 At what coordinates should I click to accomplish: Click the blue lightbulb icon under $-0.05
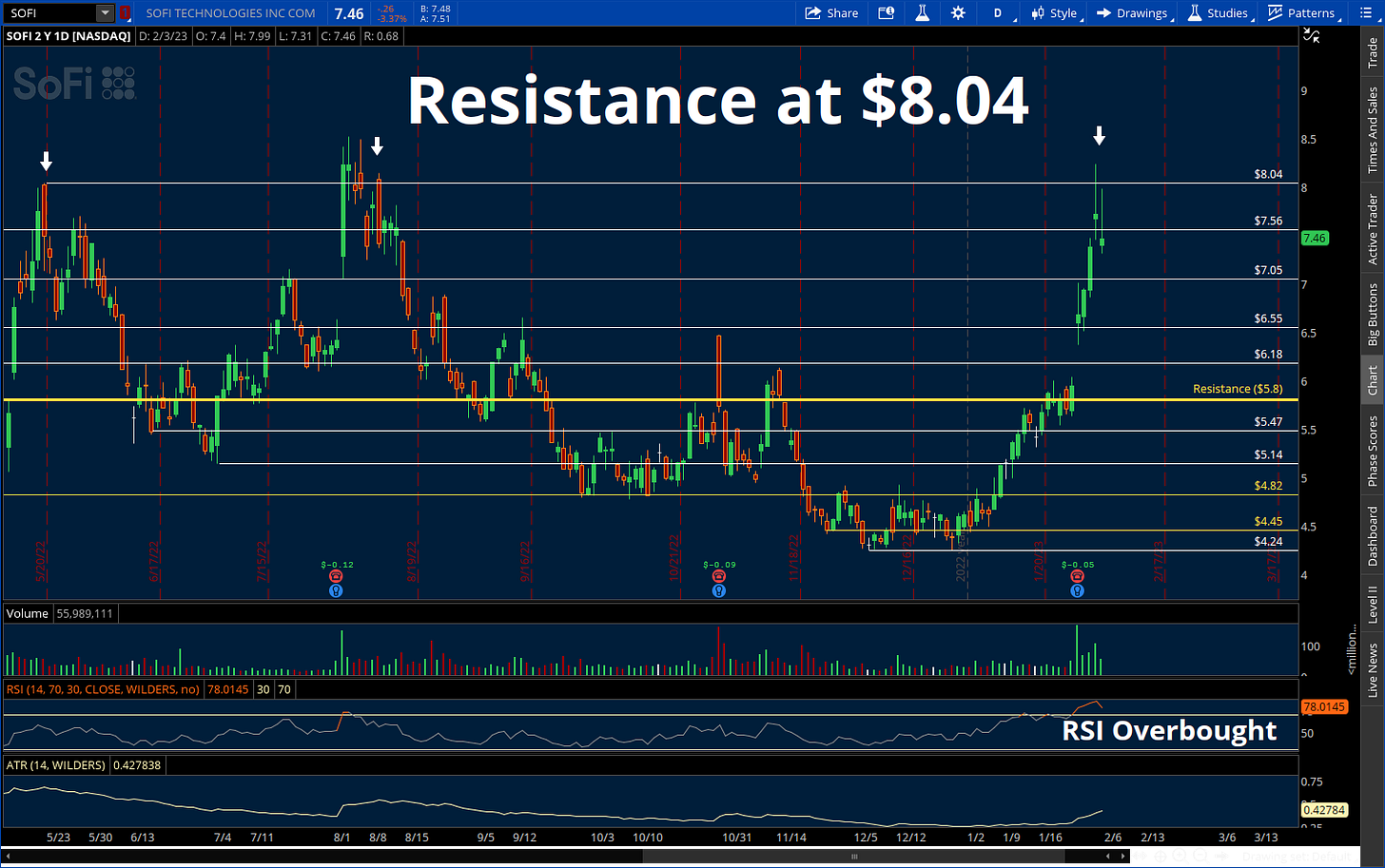(1077, 590)
